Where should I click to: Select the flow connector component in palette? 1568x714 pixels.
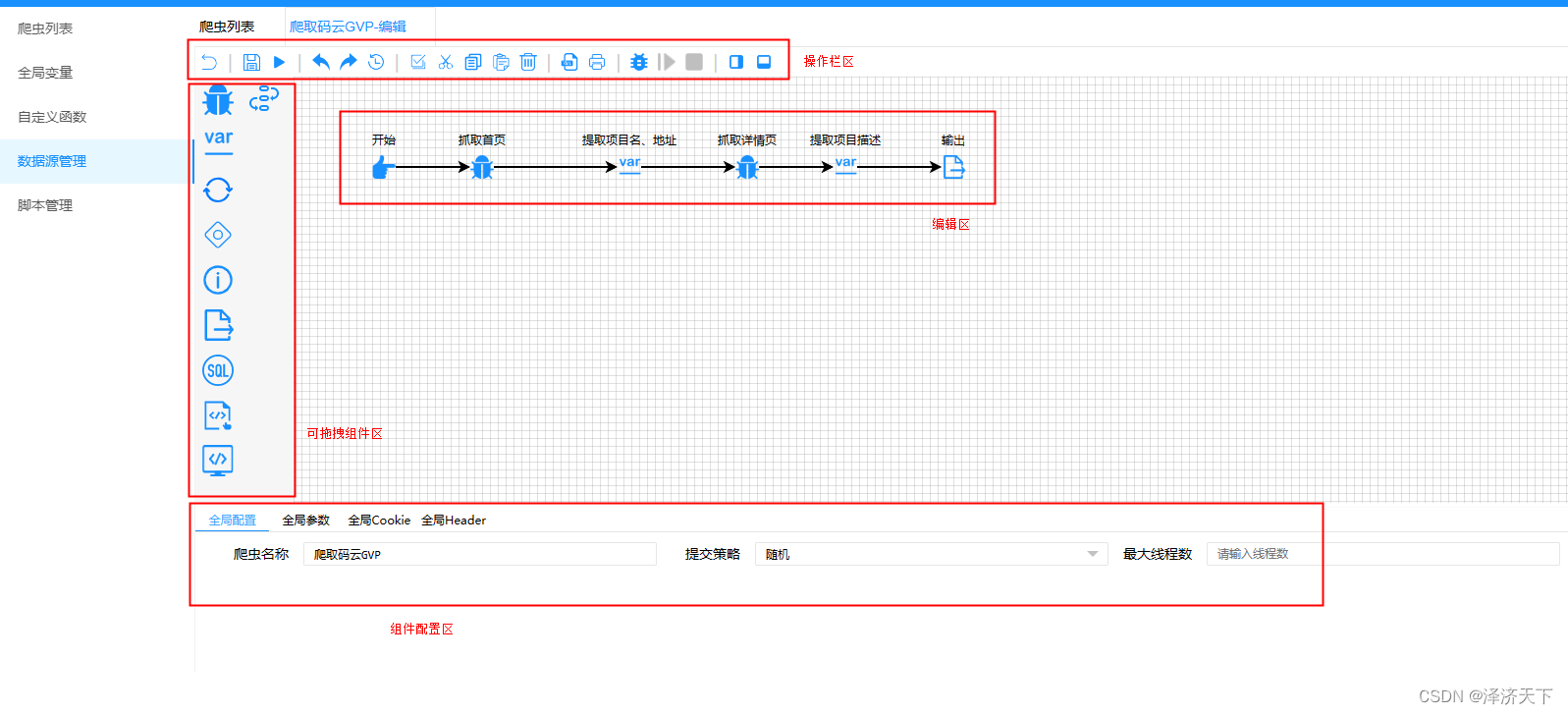[x=263, y=98]
